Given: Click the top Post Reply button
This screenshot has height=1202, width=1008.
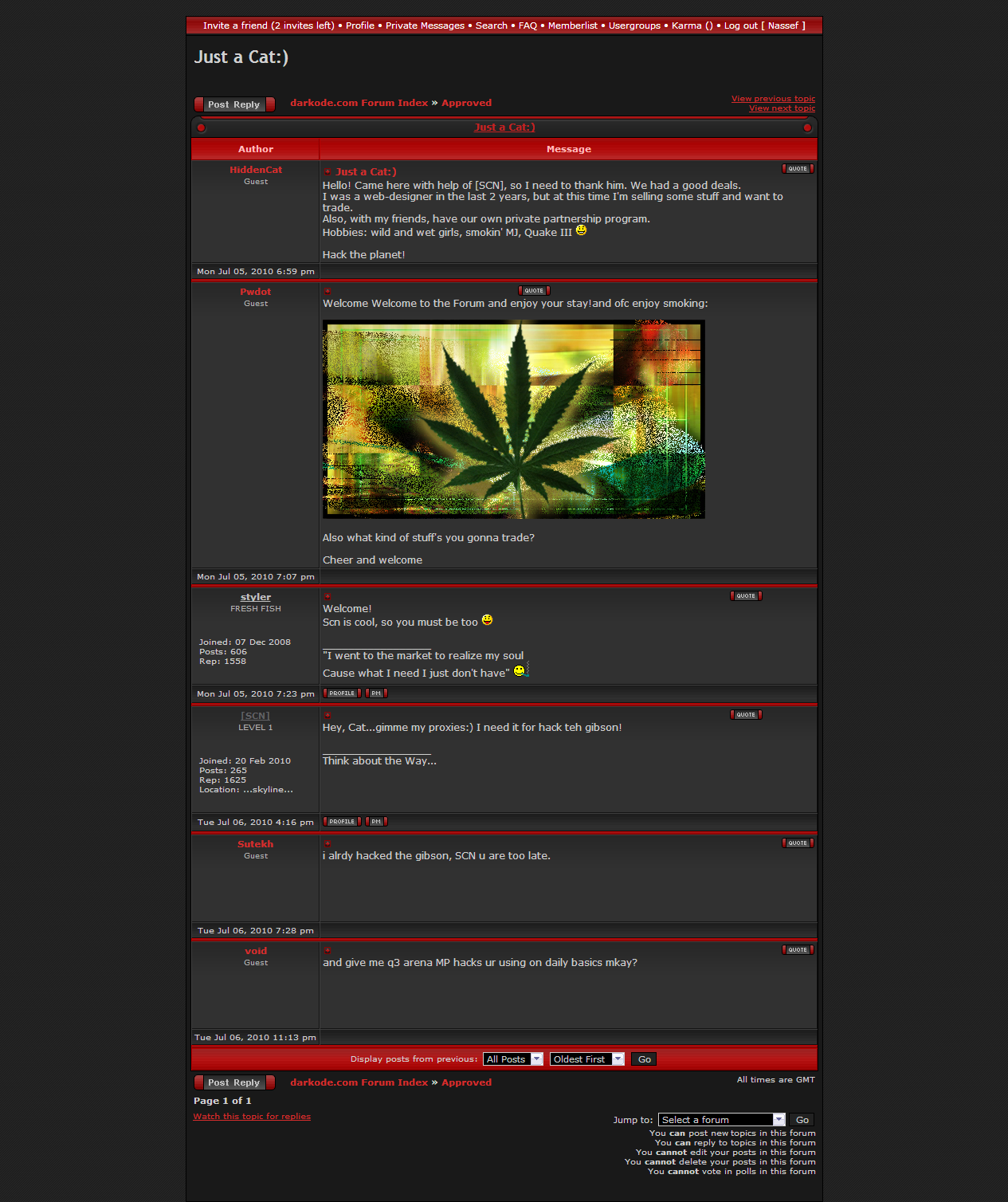Looking at the screenshot, I should tap(234, 104).
